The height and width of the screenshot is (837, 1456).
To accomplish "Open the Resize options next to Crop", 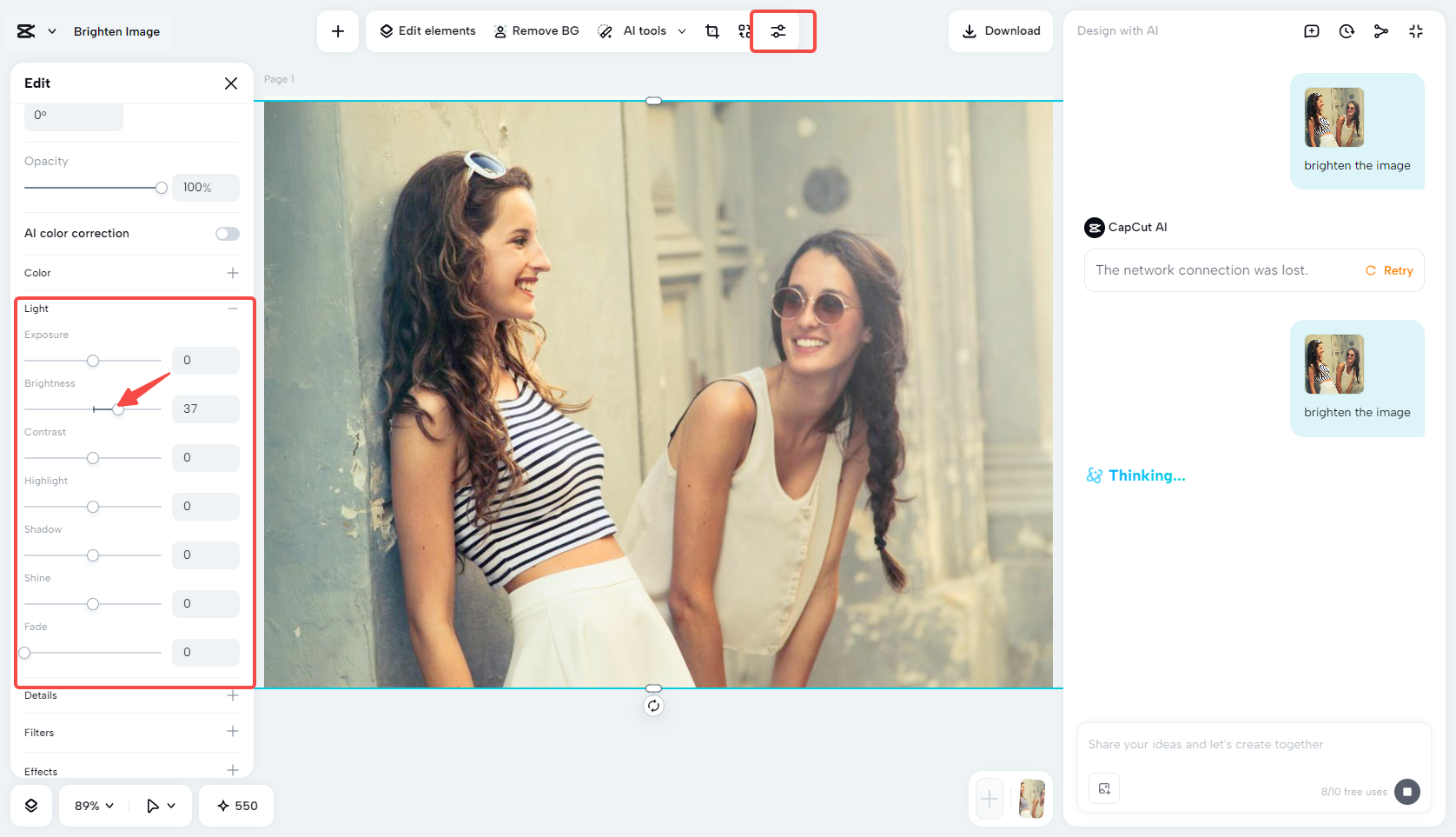I will point(745,31).
